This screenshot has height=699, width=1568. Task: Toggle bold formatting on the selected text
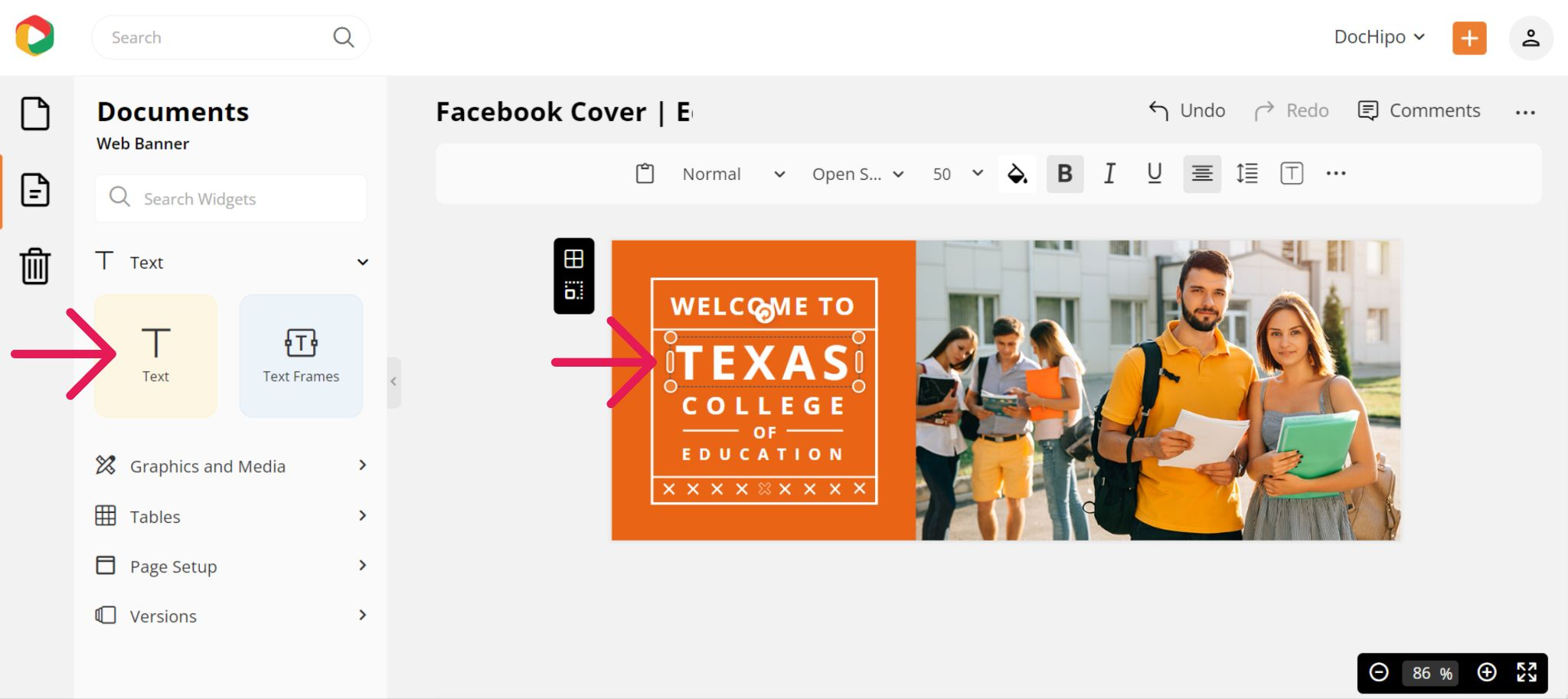click(1064, 174)
